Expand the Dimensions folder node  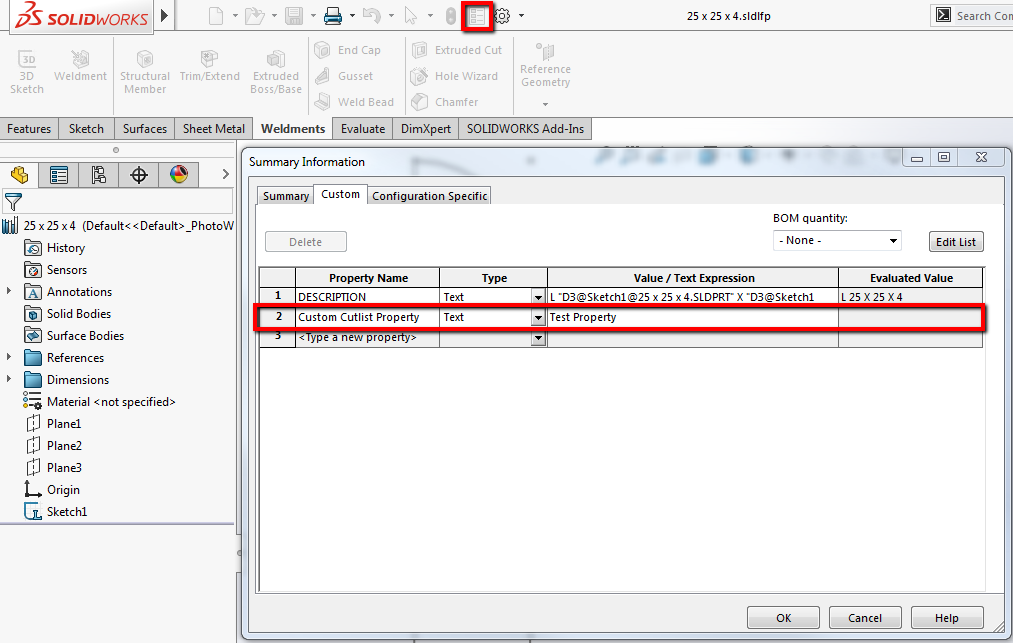9,379
